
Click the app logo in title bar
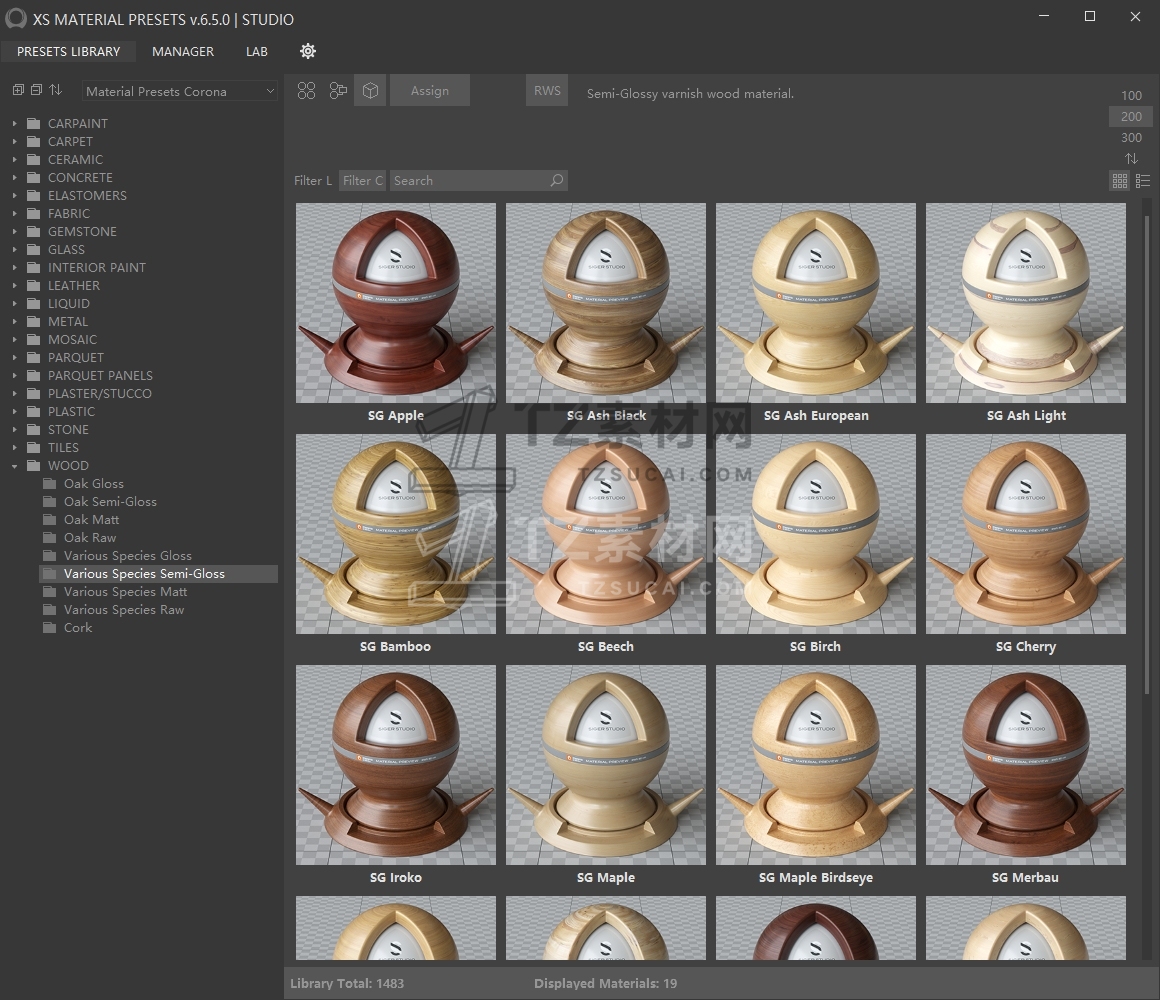coord(16,18)
